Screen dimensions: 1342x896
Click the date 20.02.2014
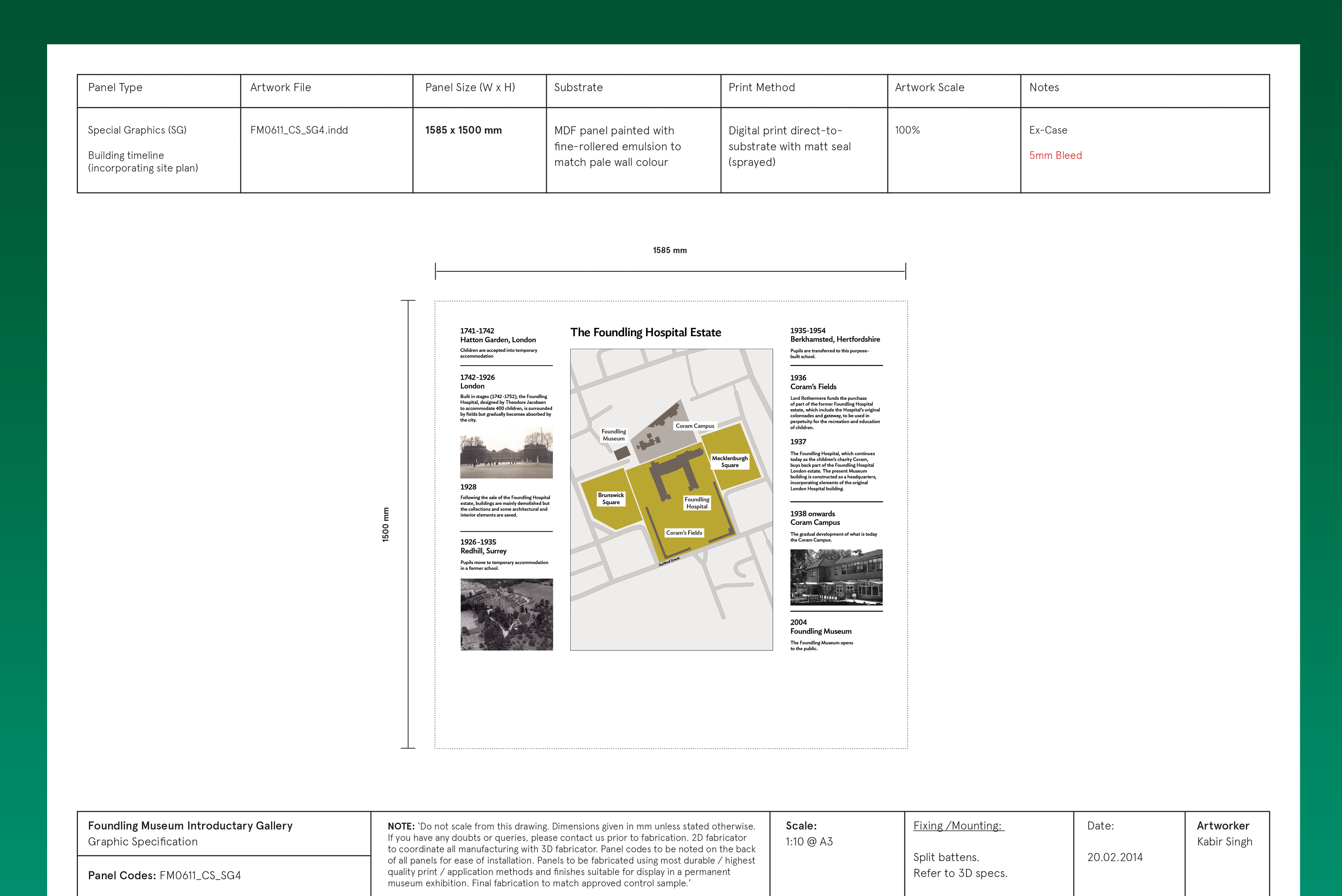[1115, 857]
